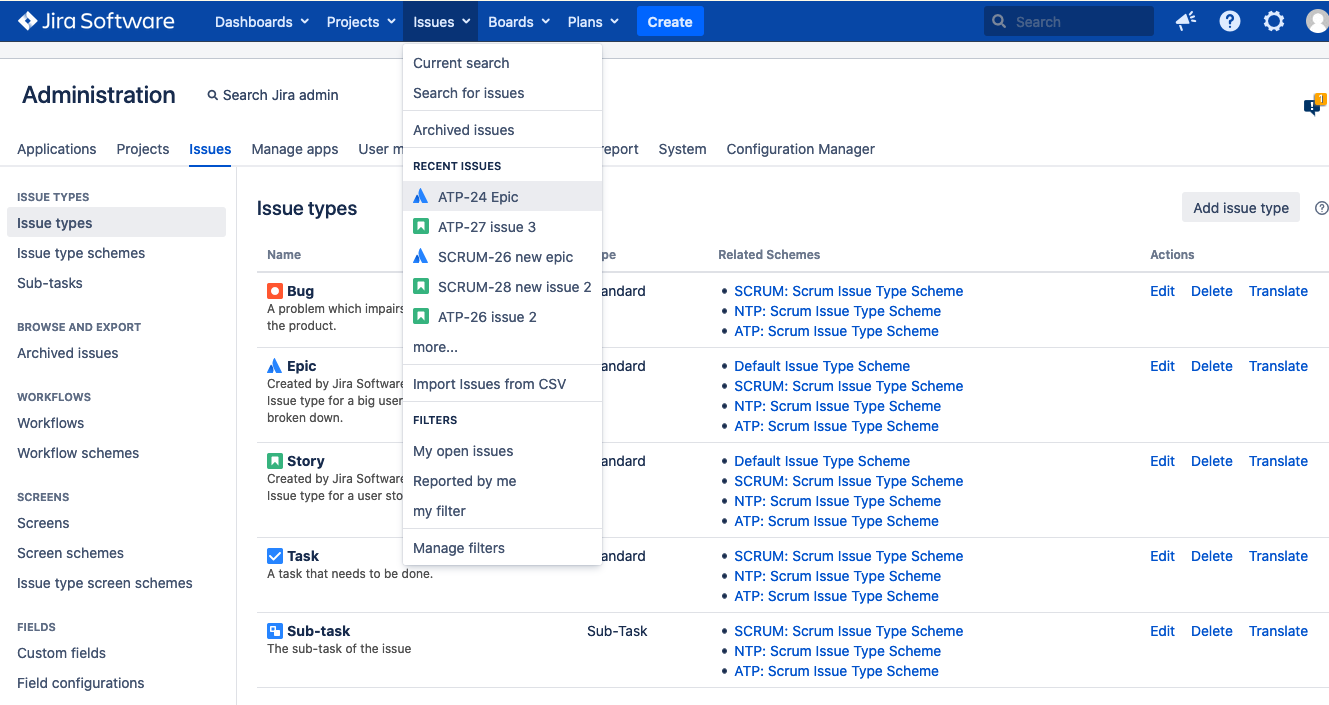Image resolution: width=1329 pixels, height=705 pixels.
Task: Click Add issue type button
Action: (x=1241, y=208)
